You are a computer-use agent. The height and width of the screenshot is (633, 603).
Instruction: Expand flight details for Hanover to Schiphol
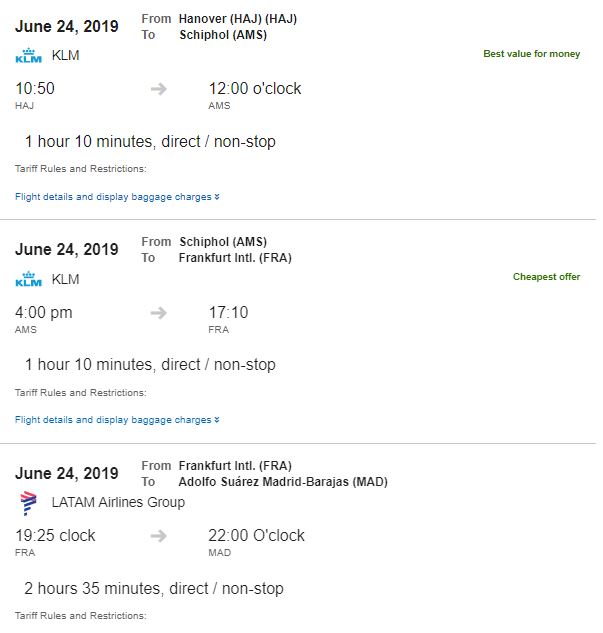[117, 197]
